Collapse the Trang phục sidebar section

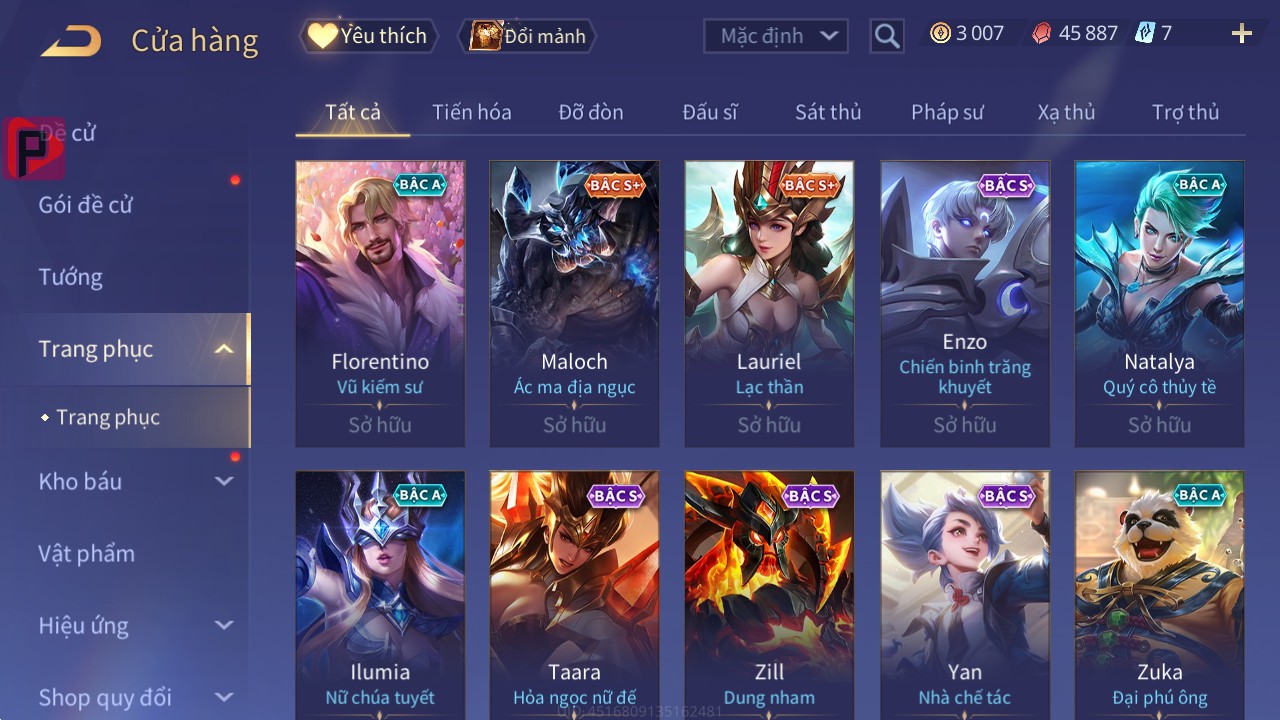click(224, 349)
